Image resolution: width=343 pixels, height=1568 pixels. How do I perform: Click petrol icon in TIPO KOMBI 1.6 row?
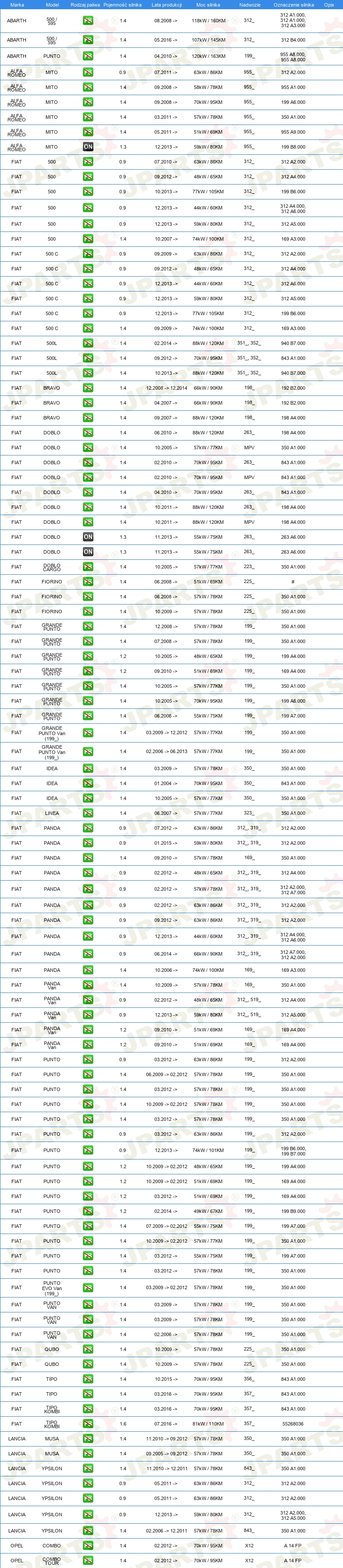pyautogui.click(x=88, y=1424)
